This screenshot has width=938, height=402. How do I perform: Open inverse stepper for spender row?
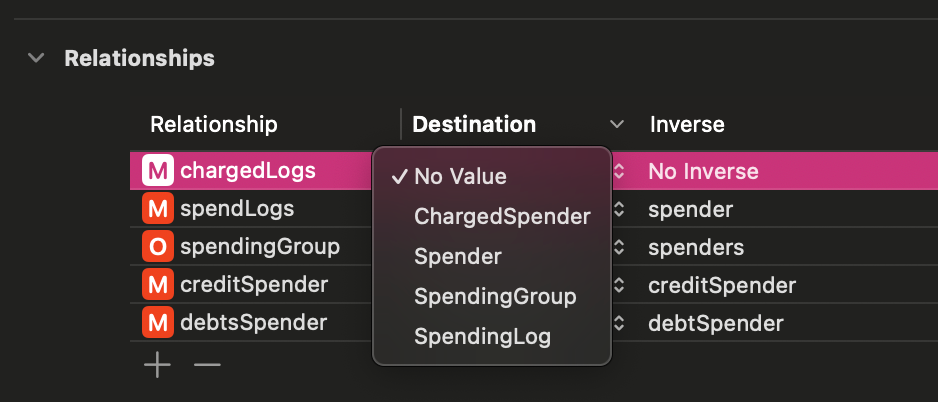point(619,210)
